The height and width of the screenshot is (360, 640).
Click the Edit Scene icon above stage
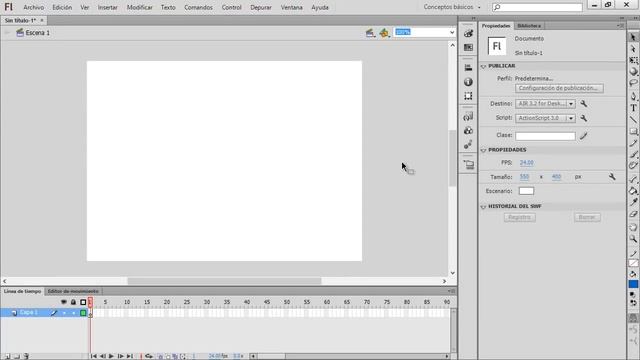[370, 33]
